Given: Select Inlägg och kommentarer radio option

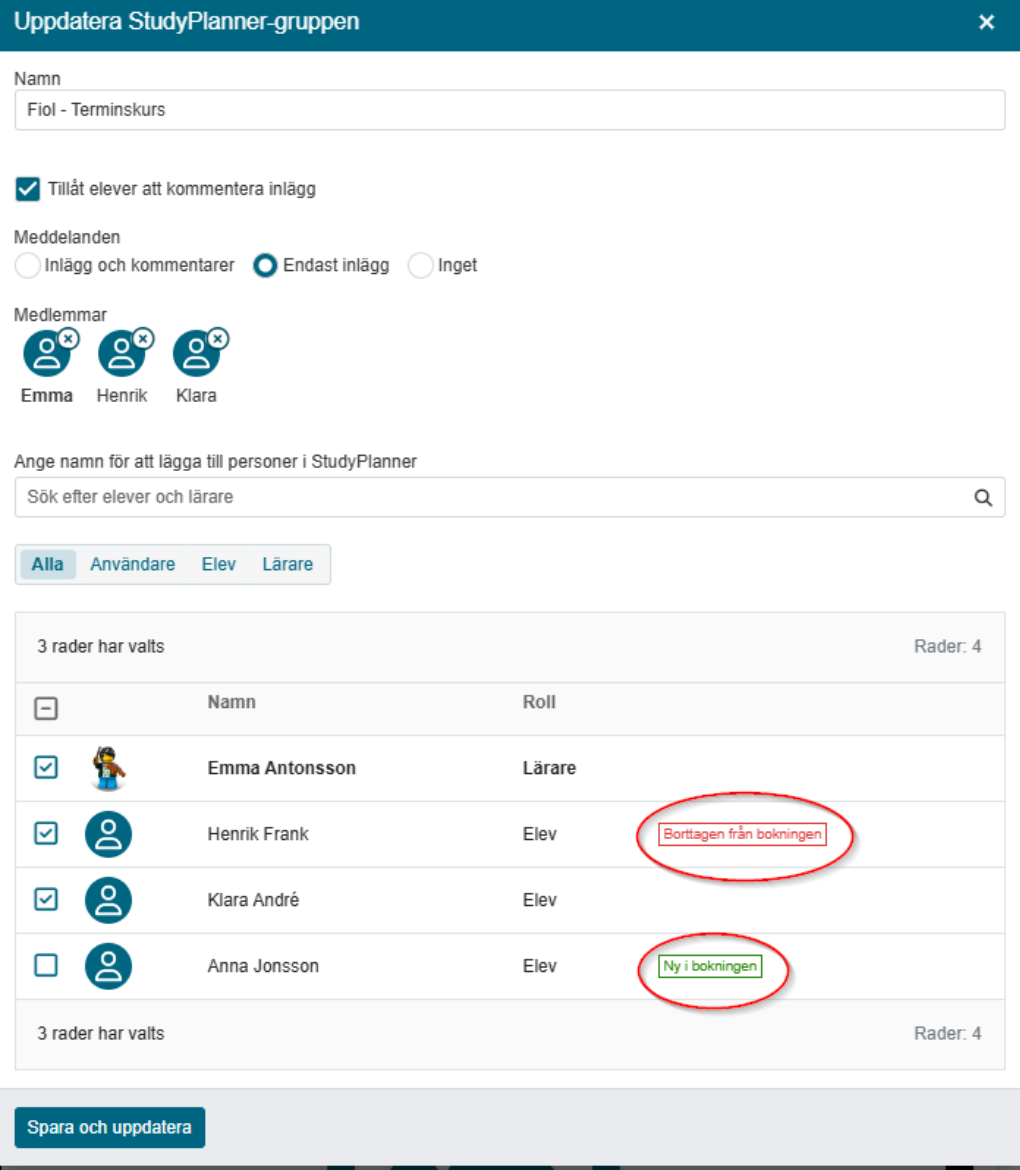Looking at the screenshot, I should [28, 265].
